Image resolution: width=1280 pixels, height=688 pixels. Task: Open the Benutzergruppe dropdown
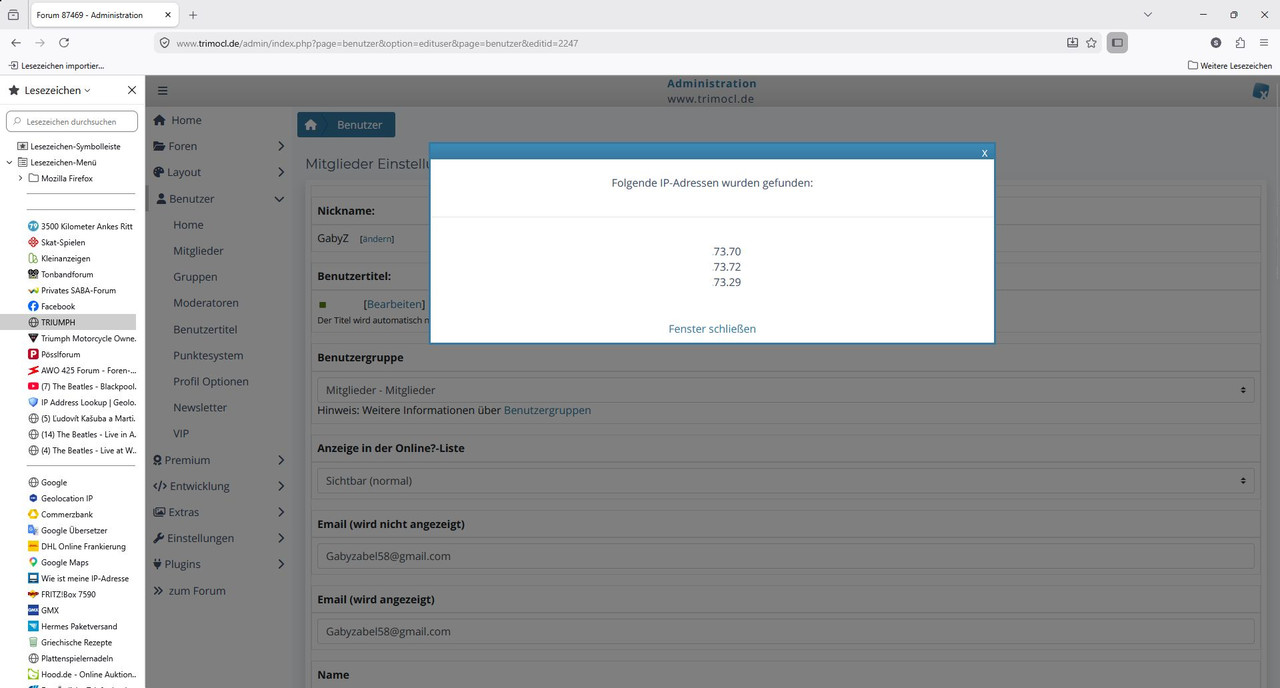[785, 390]
